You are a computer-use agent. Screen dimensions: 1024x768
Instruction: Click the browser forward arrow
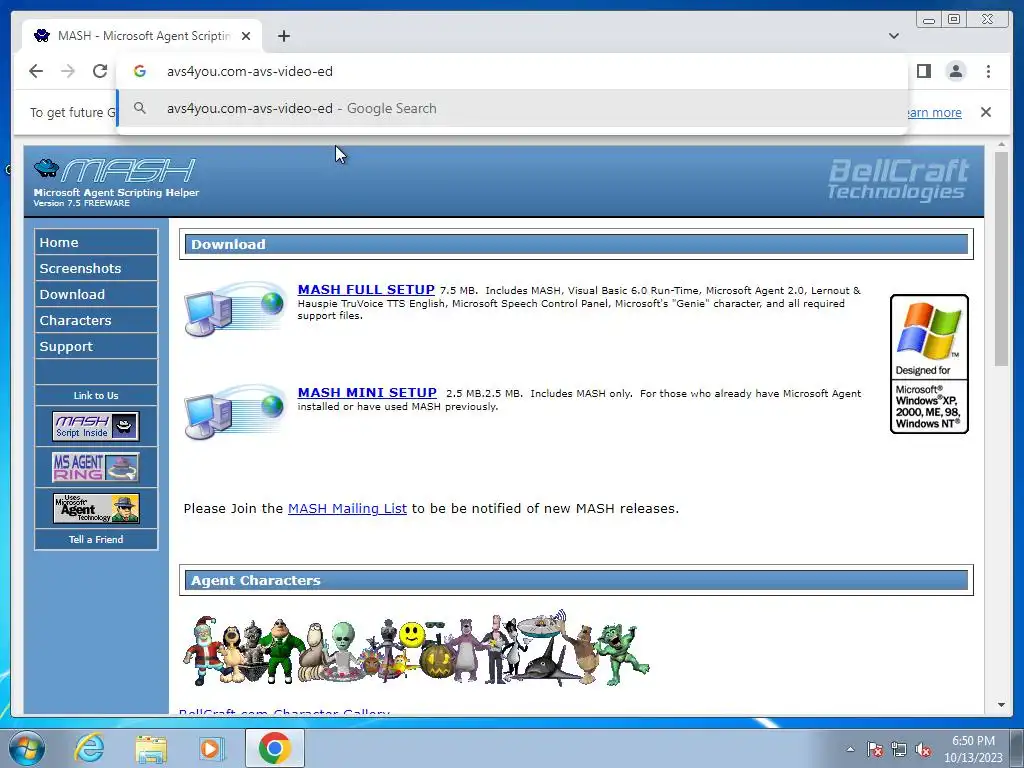tap(68, 71)
